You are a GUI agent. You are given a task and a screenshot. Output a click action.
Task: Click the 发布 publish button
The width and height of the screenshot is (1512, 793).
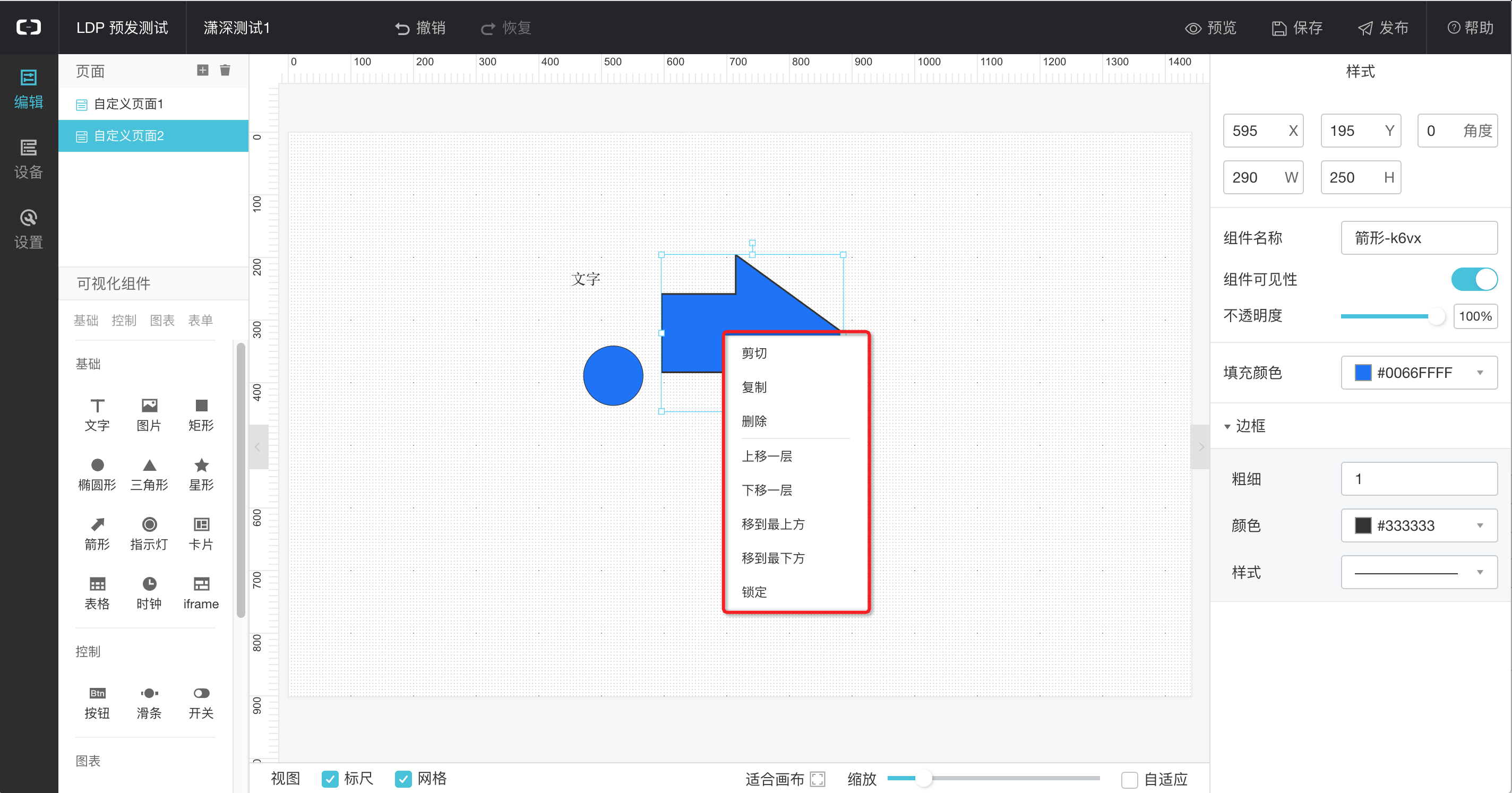pyautogui.click(x=1383, y=28)
